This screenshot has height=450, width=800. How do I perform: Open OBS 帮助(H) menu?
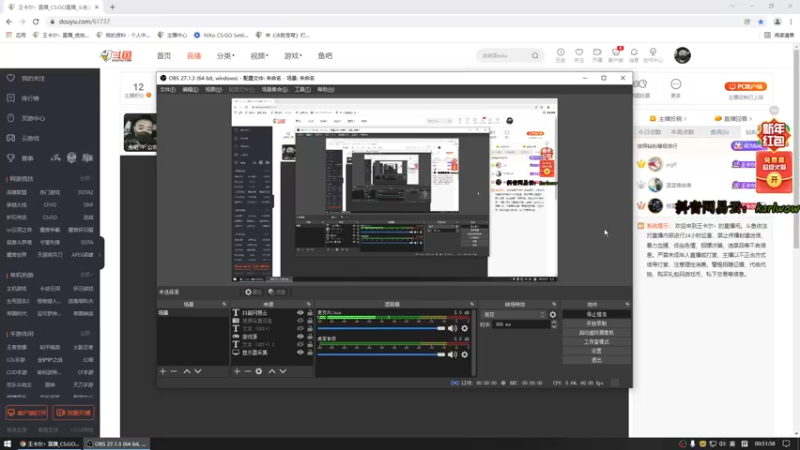tap(326, 90)
